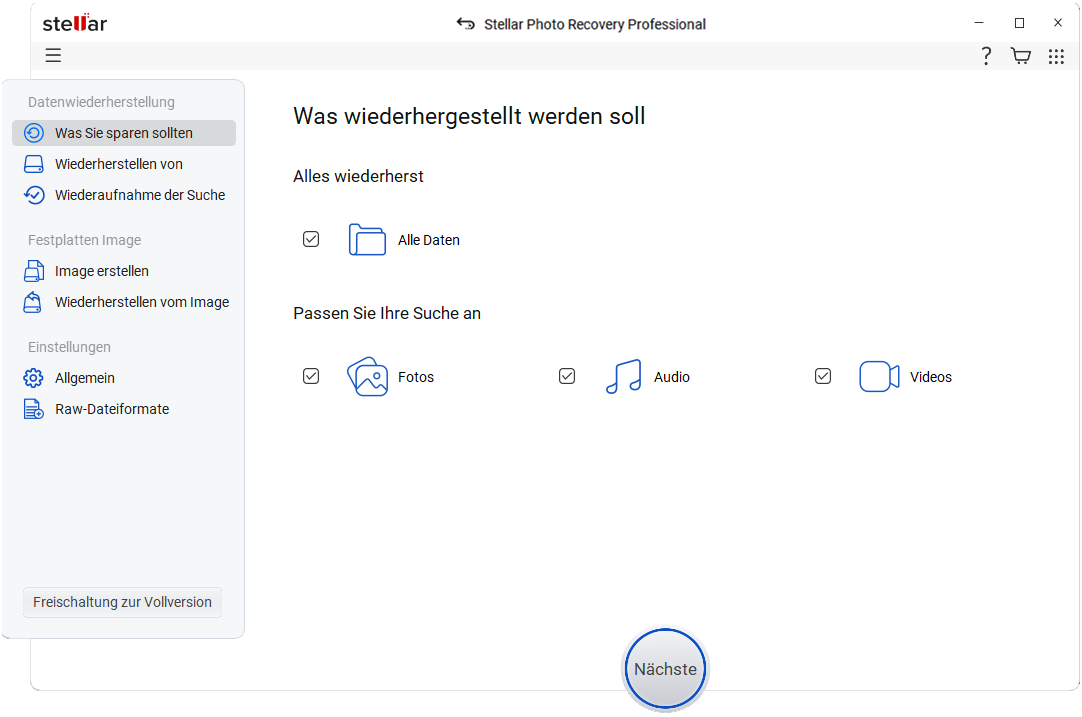This screenshot has height=717, width=1082.
Task: Select the Image erstellen disk icon
Action: (x=33, y=271)
